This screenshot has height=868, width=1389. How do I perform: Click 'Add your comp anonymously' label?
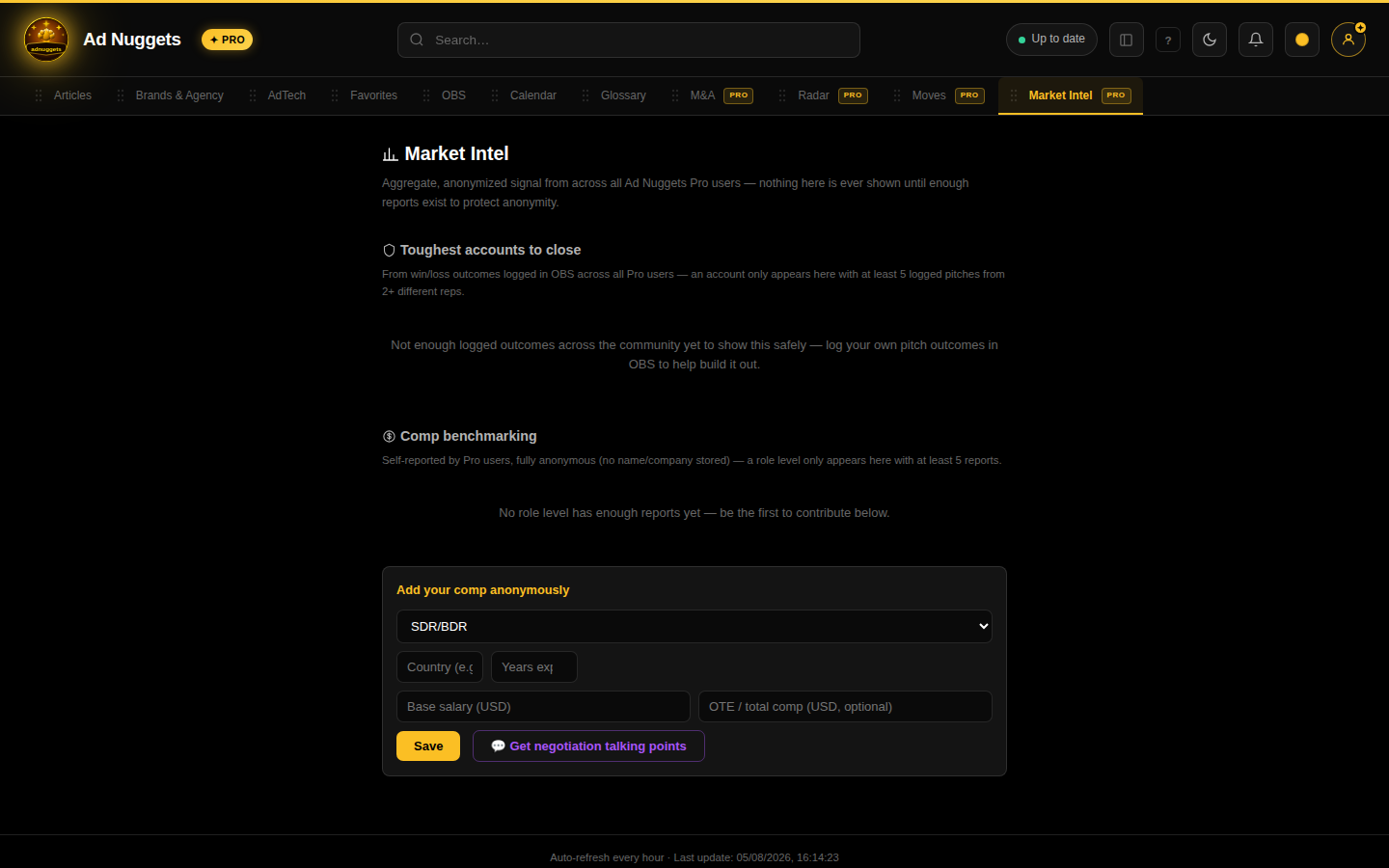[x=482, y=590]
